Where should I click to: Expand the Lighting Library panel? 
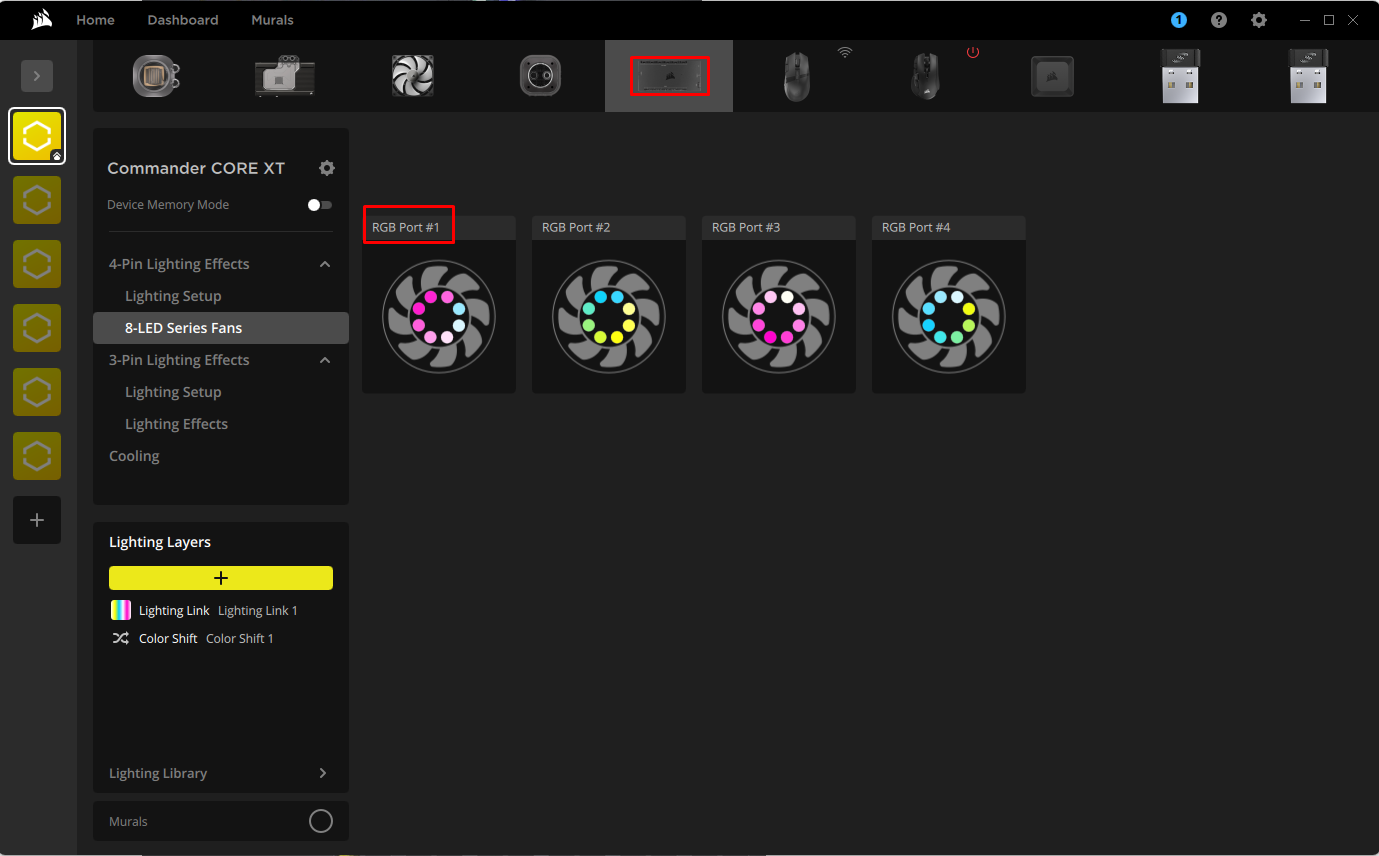[322, 773]
